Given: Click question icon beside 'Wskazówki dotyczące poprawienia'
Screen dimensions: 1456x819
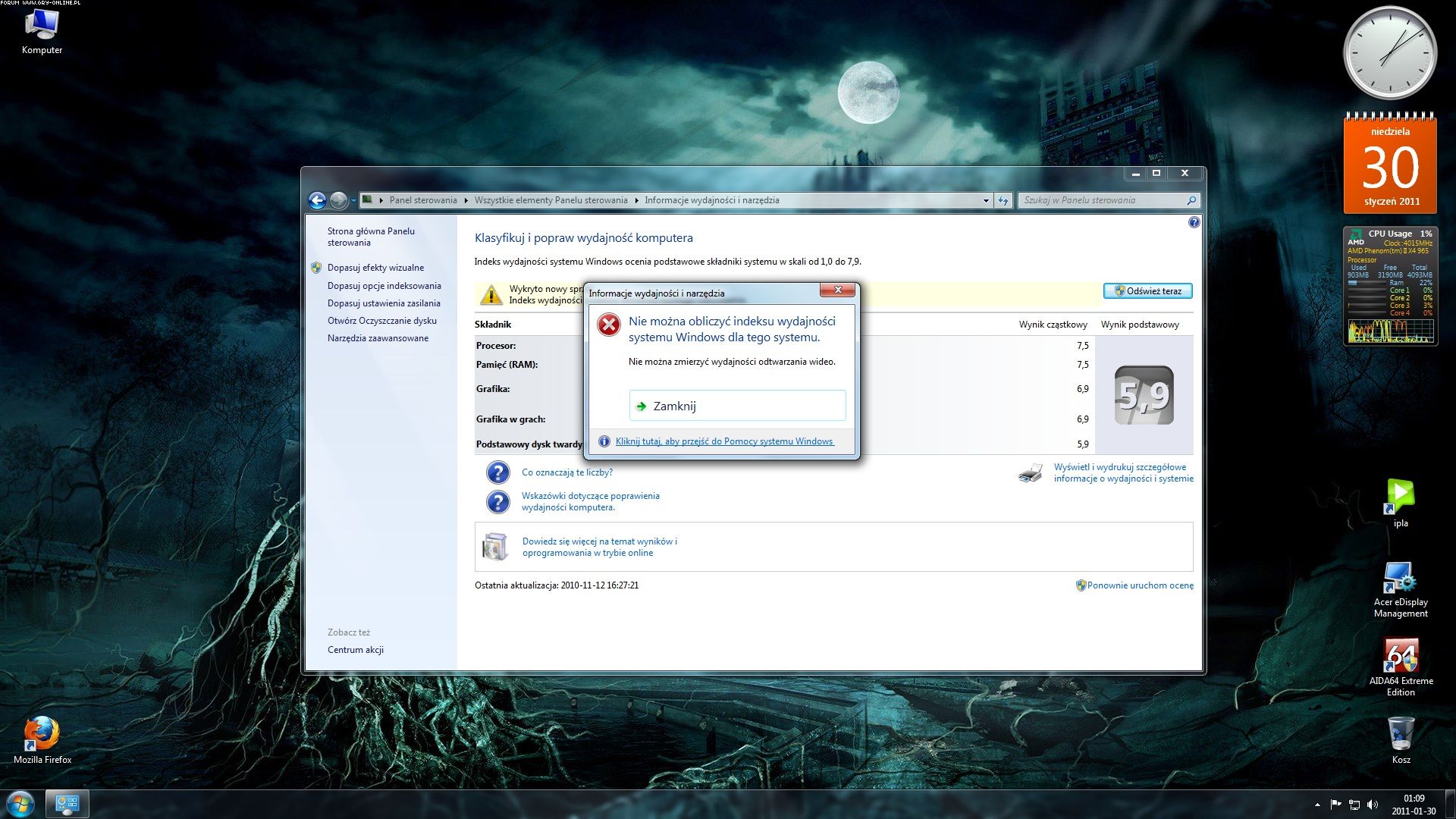Looking at the screenshot, I should click(498, 501).
